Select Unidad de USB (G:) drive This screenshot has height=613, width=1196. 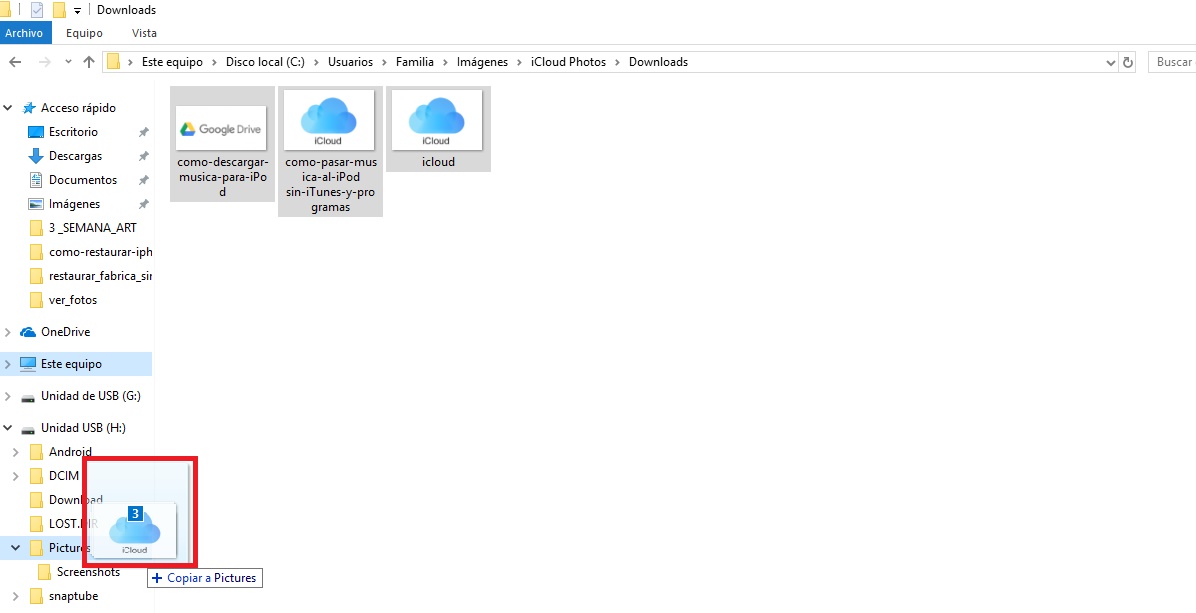91,396
